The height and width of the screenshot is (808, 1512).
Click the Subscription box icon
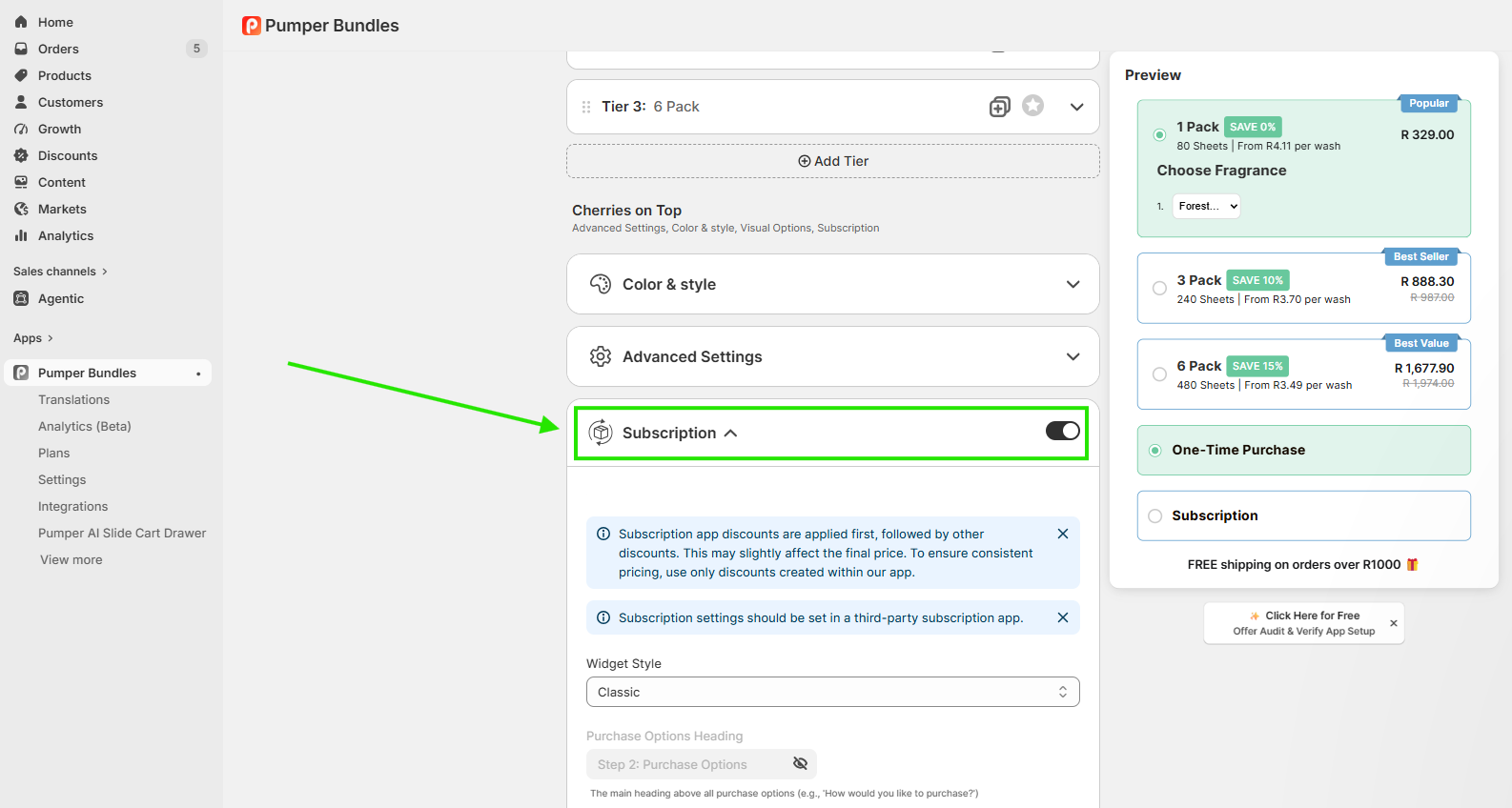[601, 433]
